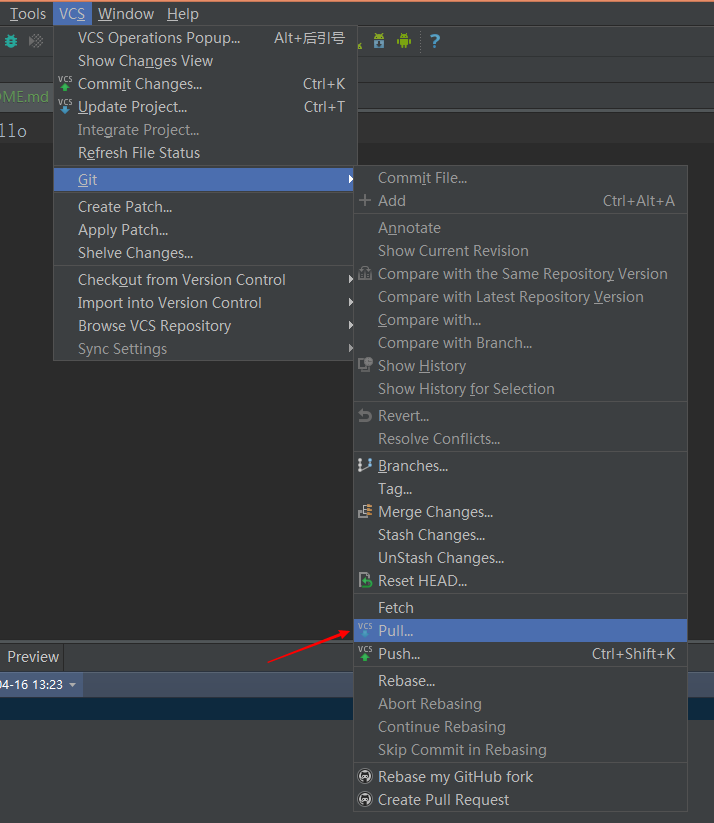This screenshot has height=823, width=714.
Task: Click the VCS icon beside Pull
Action: [x=365, y=630]
